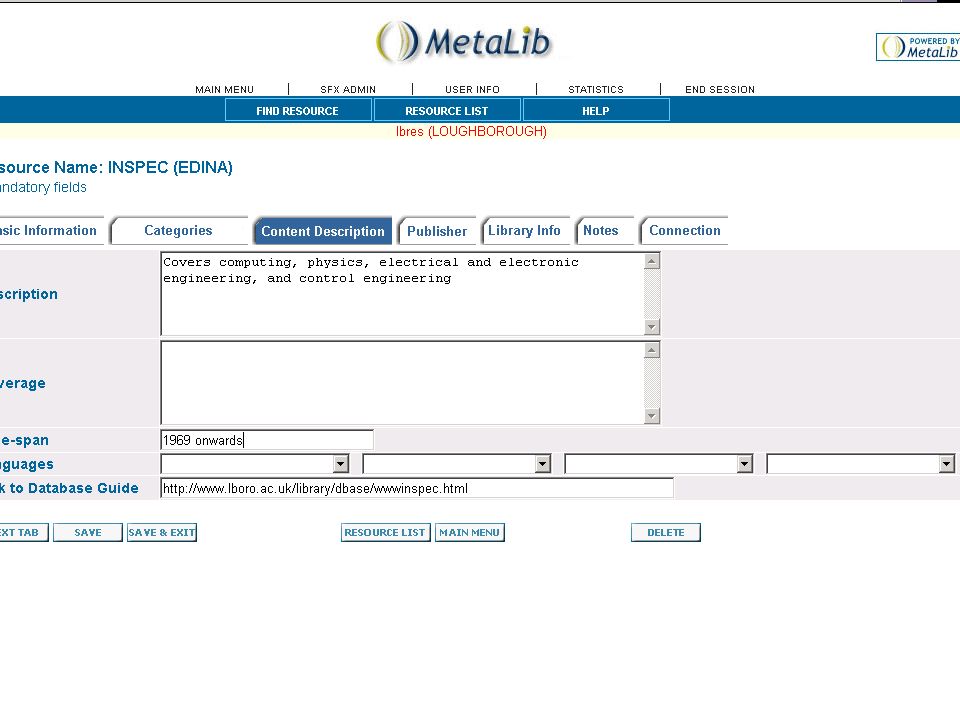This screenshot has height=720, width=960.
Task: Click the Powered by MetaLib badge
Action: pyautogui.click(x=918, y=47)
